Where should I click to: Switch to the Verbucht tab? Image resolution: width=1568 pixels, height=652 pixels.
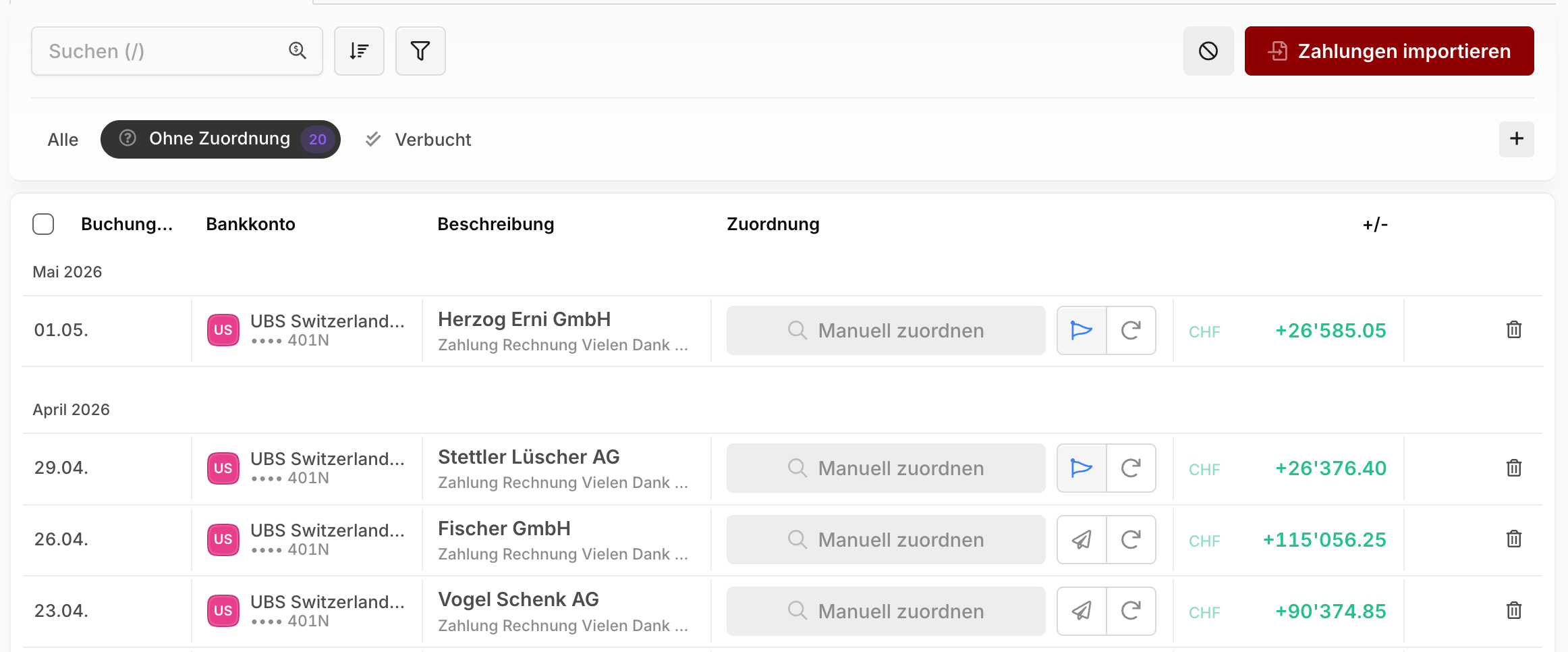tap(418, 140)
